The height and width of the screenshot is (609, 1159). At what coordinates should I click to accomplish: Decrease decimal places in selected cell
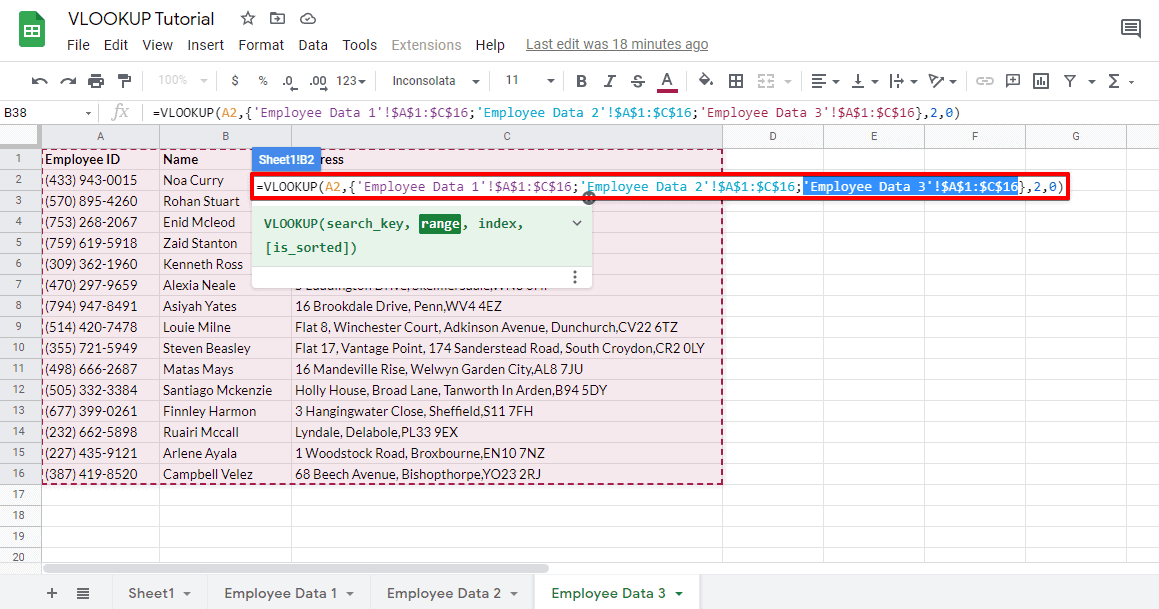click(290, 80)
